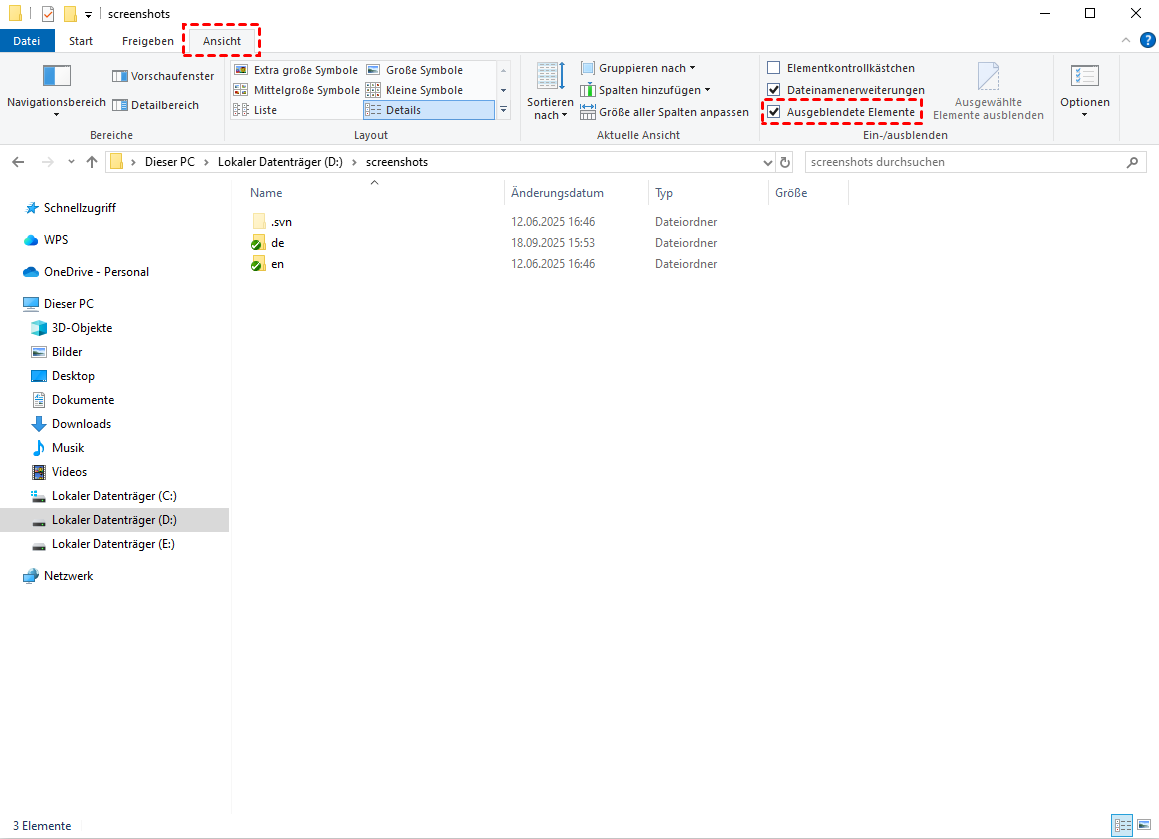Click the screenshots durchsuchen search field
The image size is (1159, 839).
965,162
